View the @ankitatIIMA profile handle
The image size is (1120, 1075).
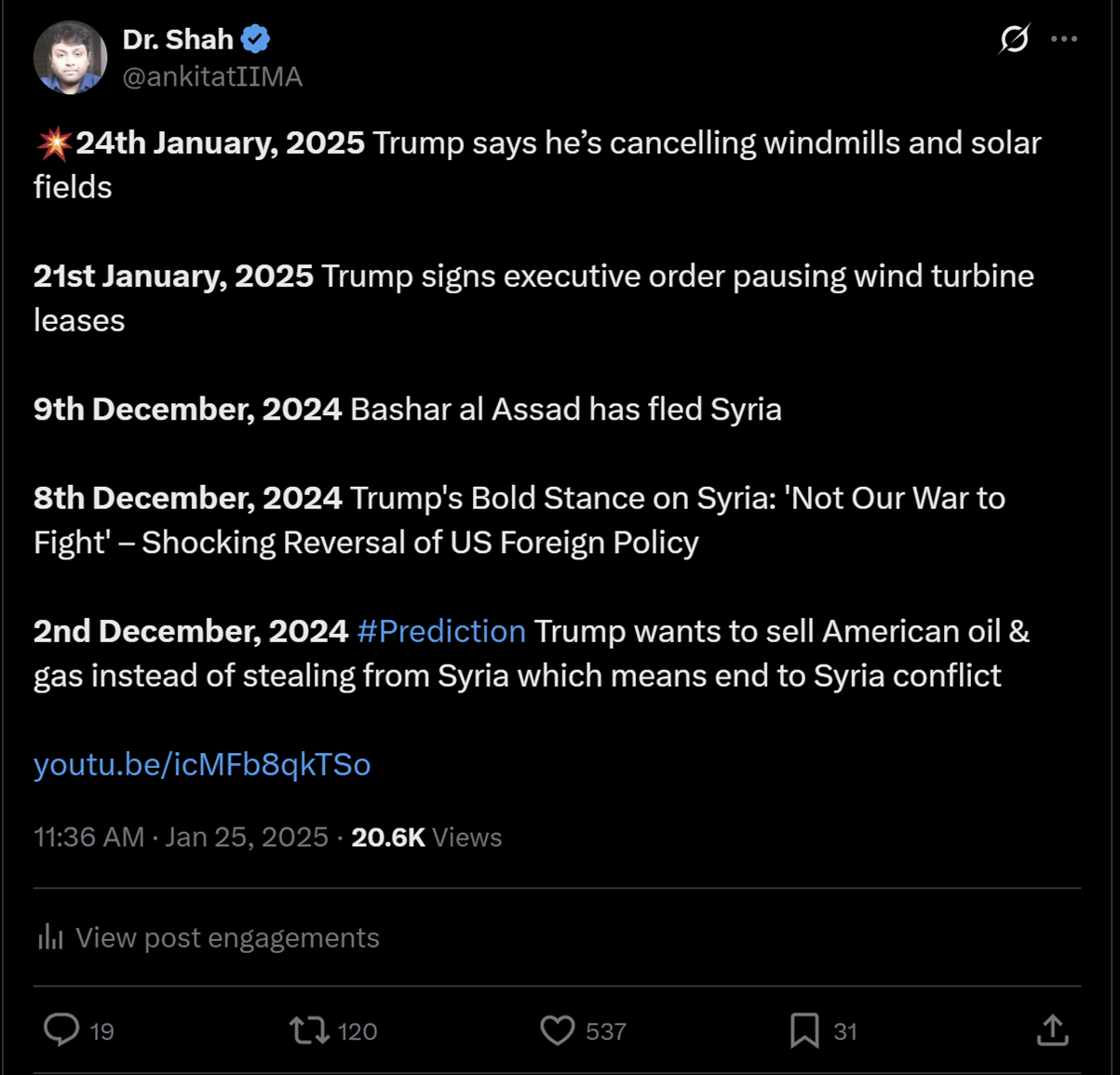click(x=212, y=78)
